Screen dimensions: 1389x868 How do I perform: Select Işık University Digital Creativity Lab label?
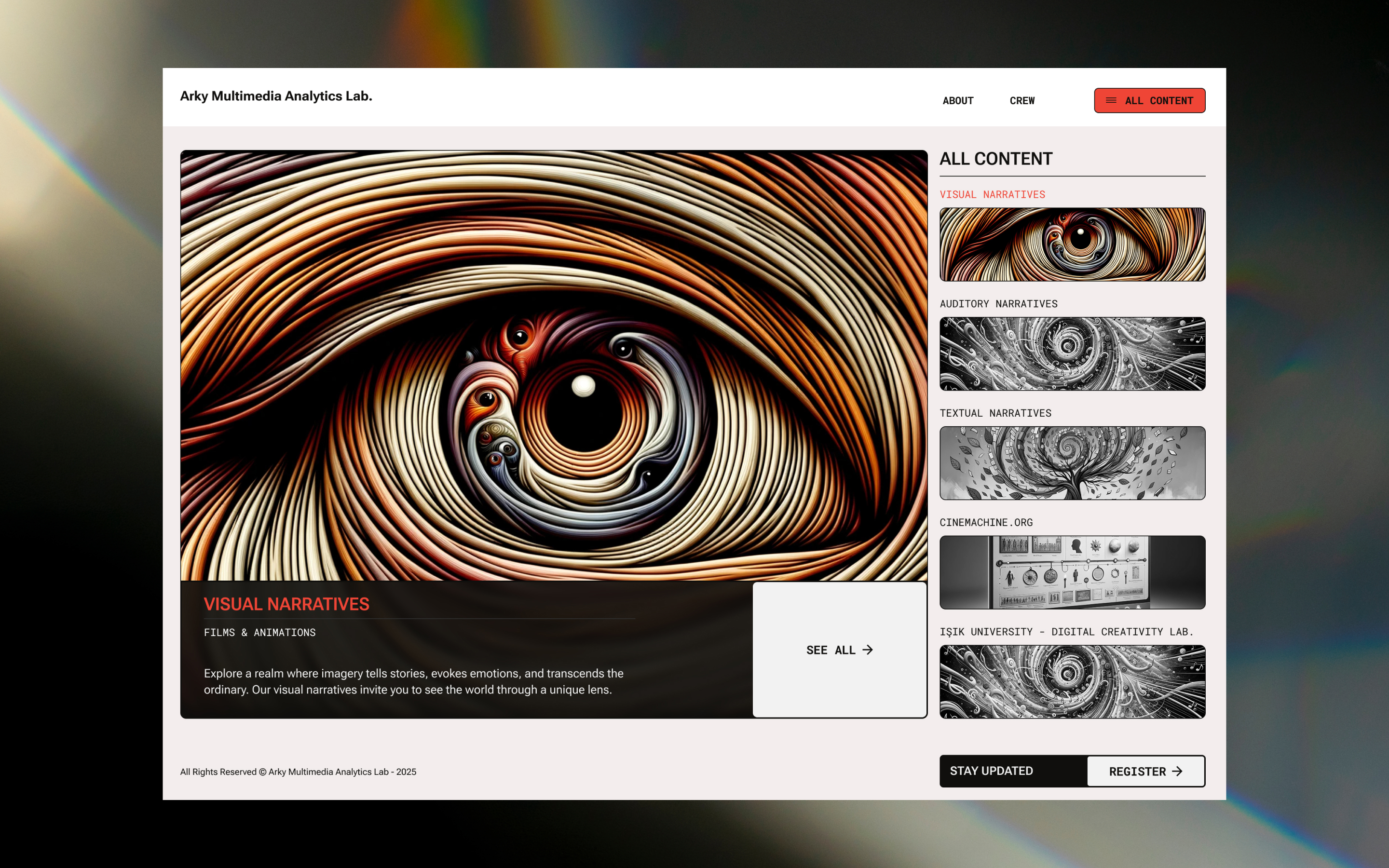1066,632
